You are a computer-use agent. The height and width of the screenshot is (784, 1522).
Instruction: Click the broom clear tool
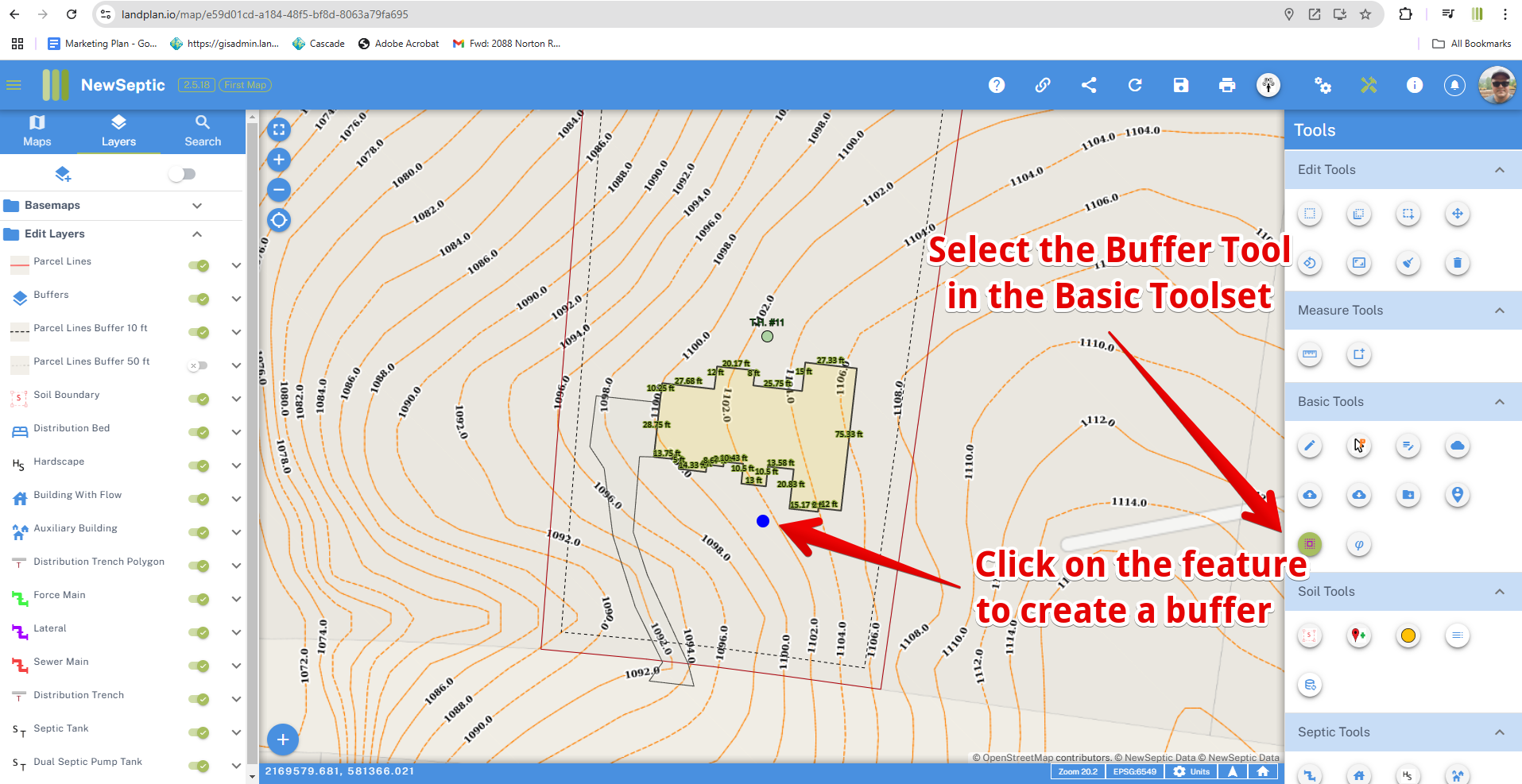coord(1408,263)
